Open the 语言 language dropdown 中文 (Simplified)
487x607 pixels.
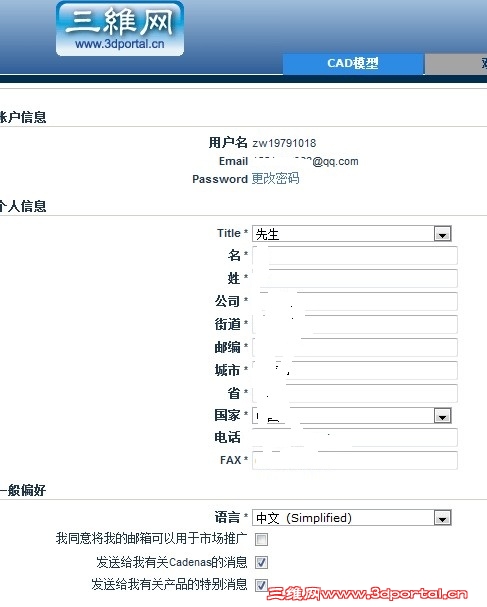click(x=352, y=518)
